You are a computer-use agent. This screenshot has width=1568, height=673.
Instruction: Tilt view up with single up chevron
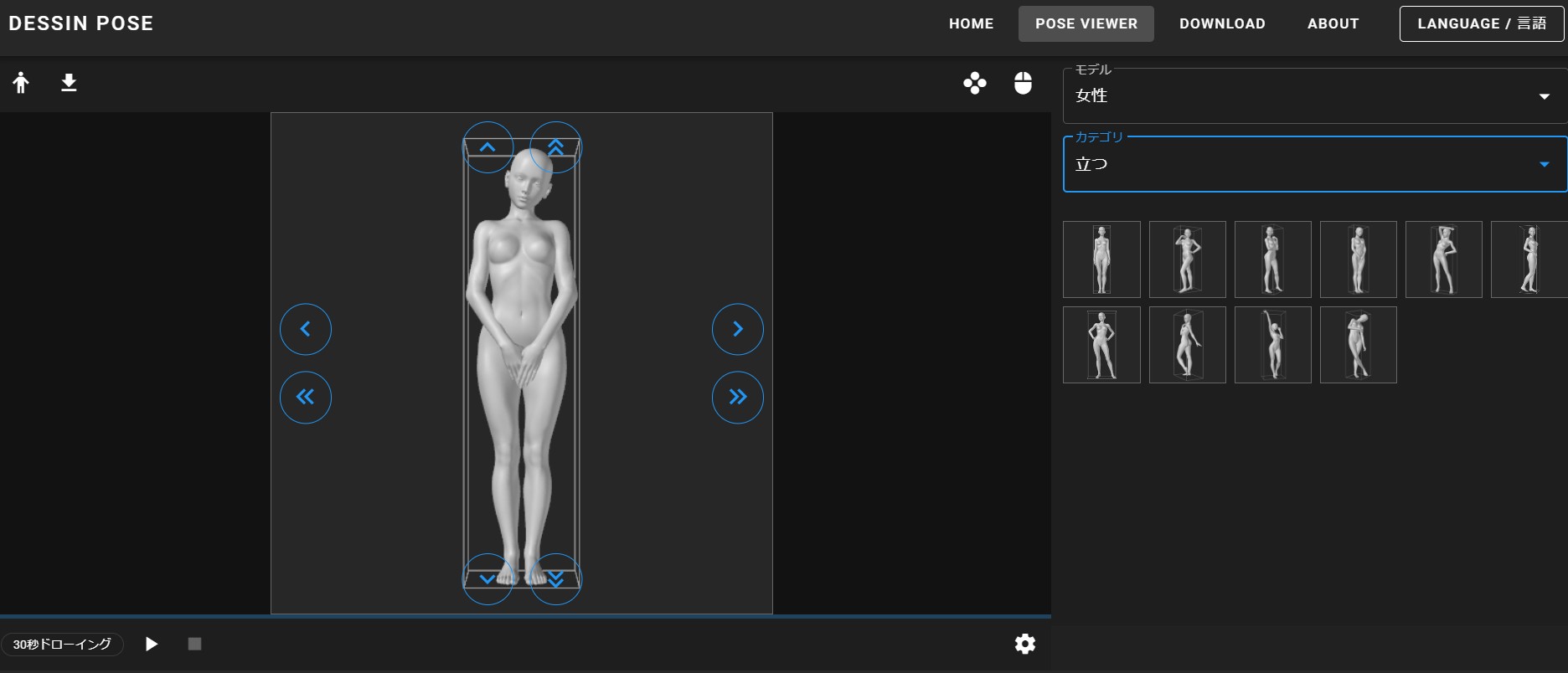487,147
